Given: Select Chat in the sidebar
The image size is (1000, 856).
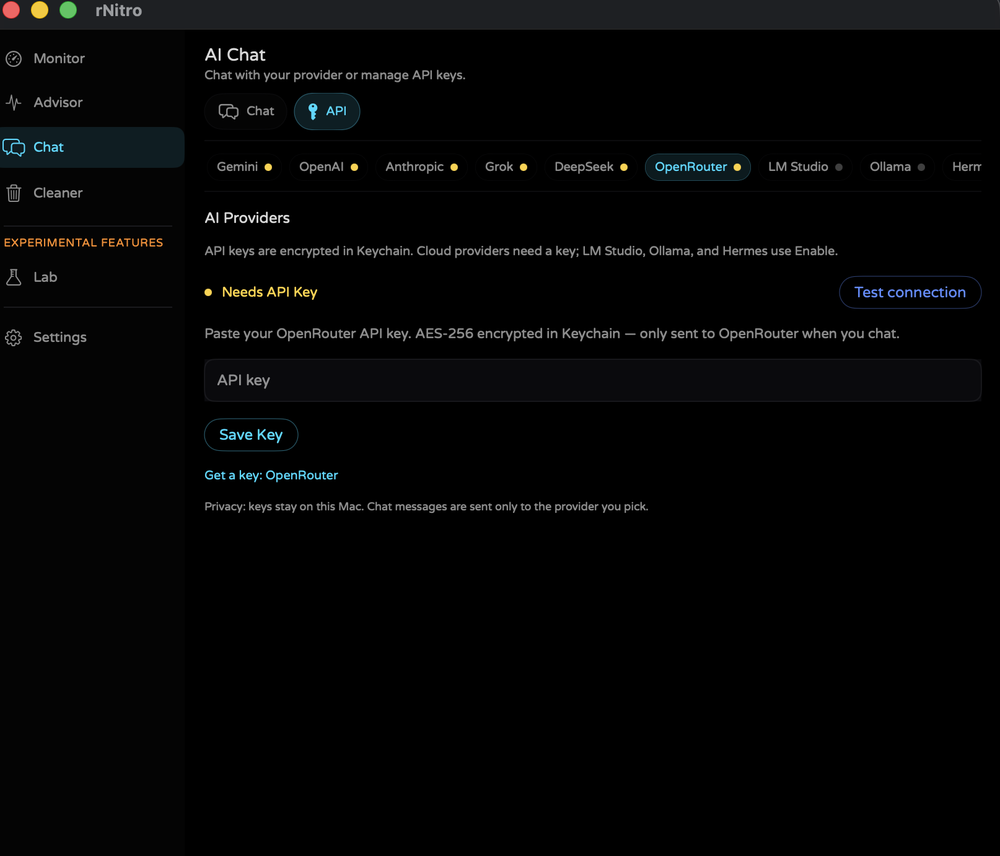Looking at the screenshot, I should point(92,147).
